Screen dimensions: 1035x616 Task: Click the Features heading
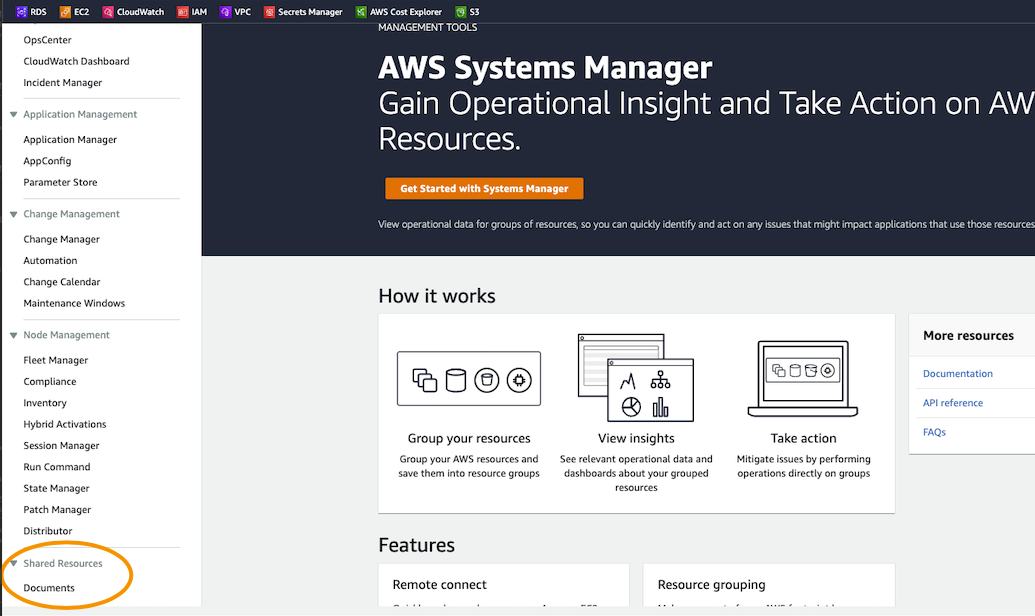(x=417, y=545)
